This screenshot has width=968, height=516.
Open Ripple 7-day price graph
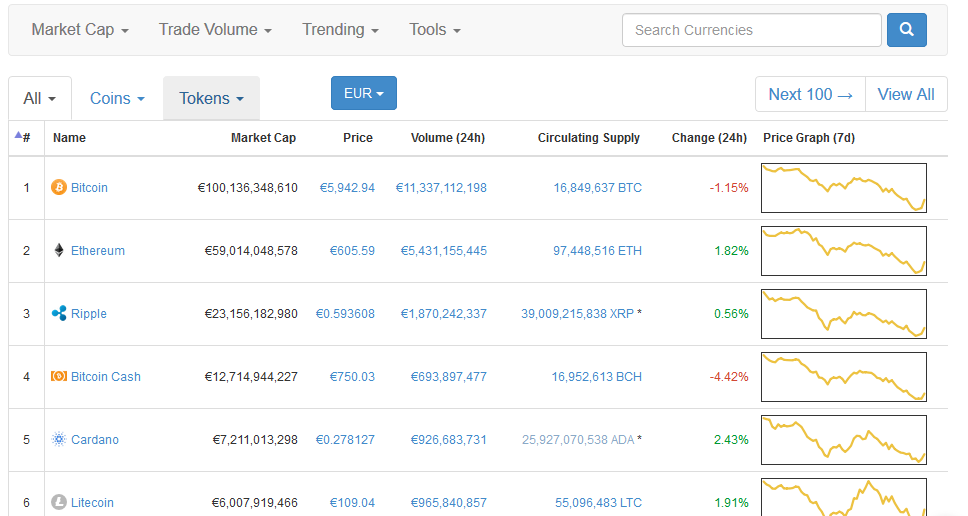tap(844, 314)
